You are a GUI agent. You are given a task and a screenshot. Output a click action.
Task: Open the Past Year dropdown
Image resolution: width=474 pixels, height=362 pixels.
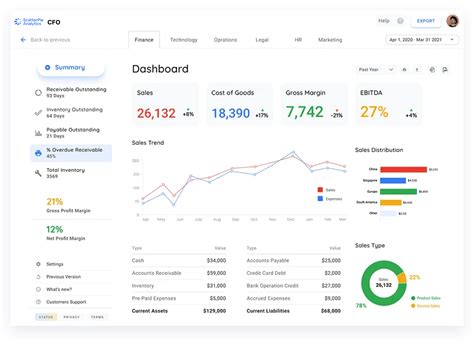point(375,70)
